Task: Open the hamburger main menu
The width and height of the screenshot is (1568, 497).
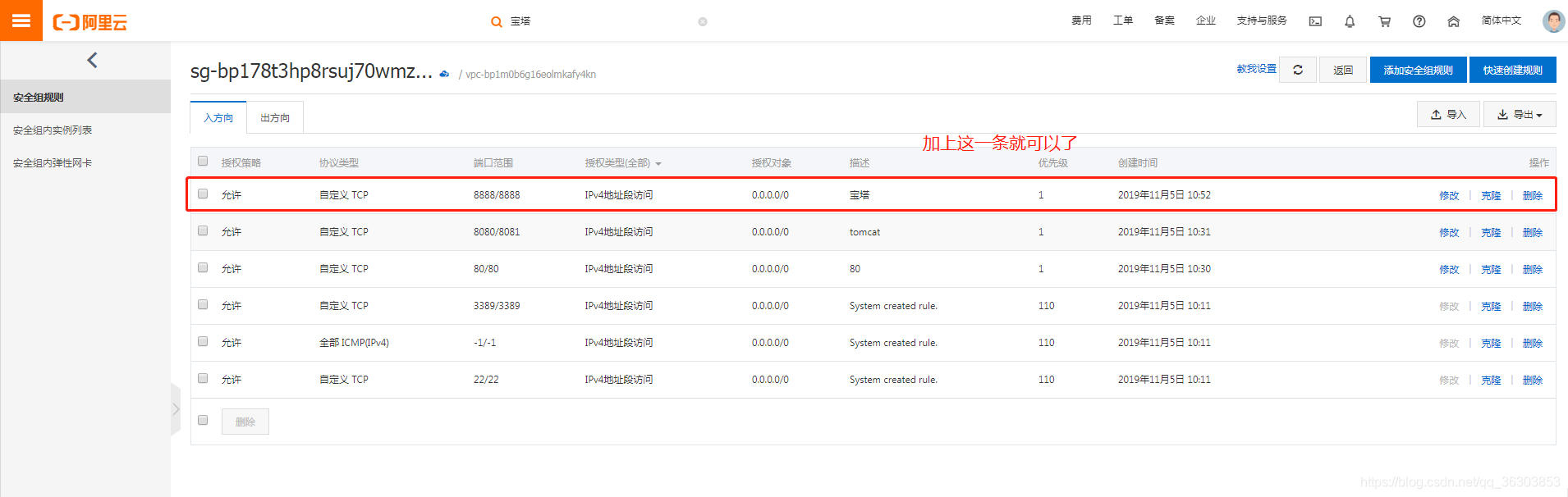Action: point(21,21)
